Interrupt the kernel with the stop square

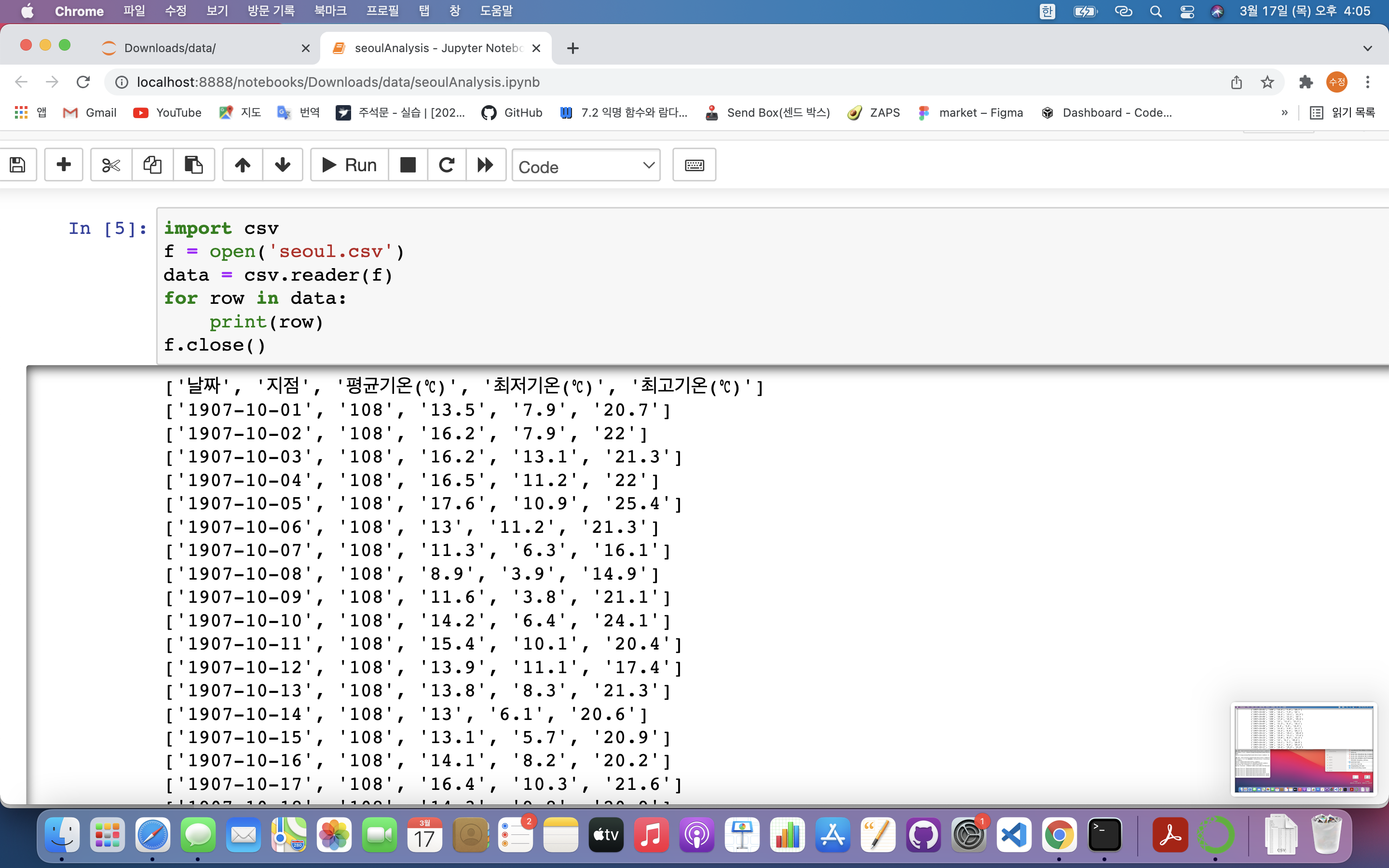pyautogui.click(x=408, y=165)
